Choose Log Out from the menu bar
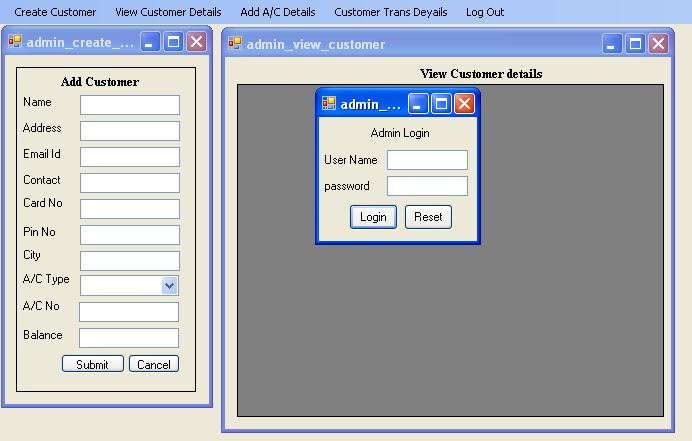The width and height of the screenshot is (692, 441). (x=485, y=12)
